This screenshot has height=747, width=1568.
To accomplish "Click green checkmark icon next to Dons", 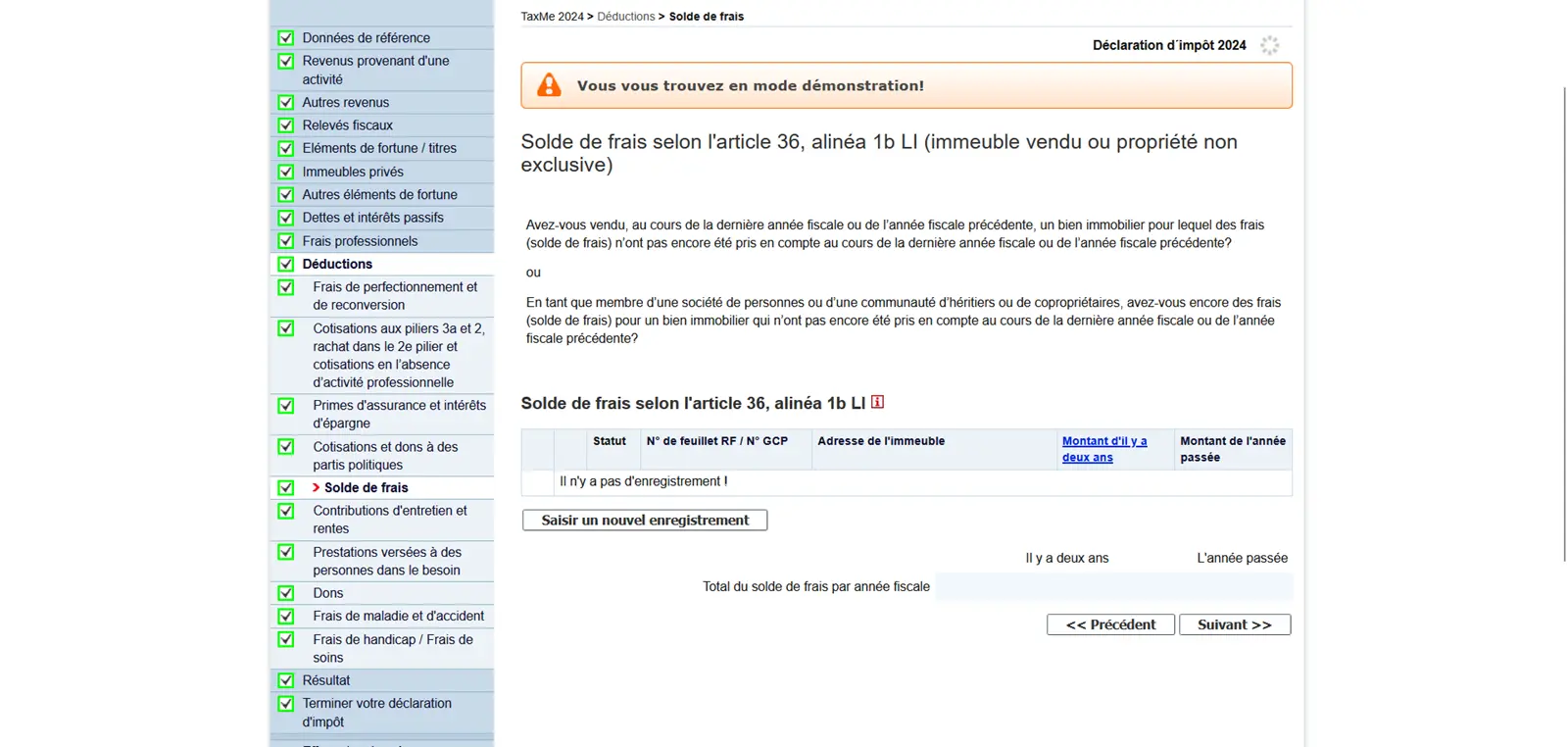I will [286, 593].
